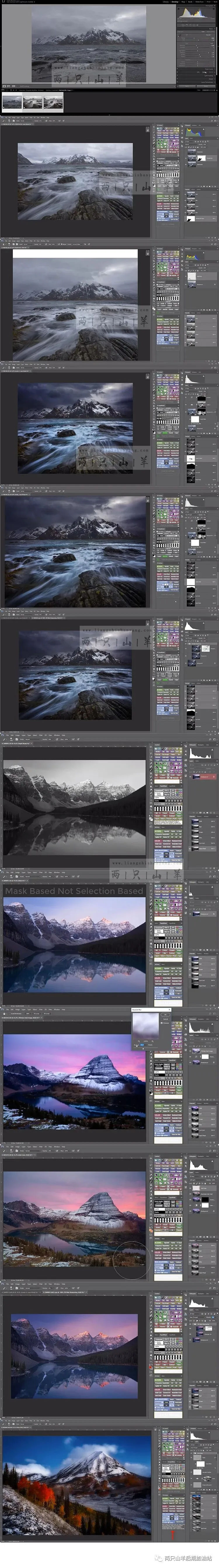Image resolution: width=219 pixels, height=1568 pixels.
Task: Open the Book module tab in Lightroom
Action: pos(190,2)
